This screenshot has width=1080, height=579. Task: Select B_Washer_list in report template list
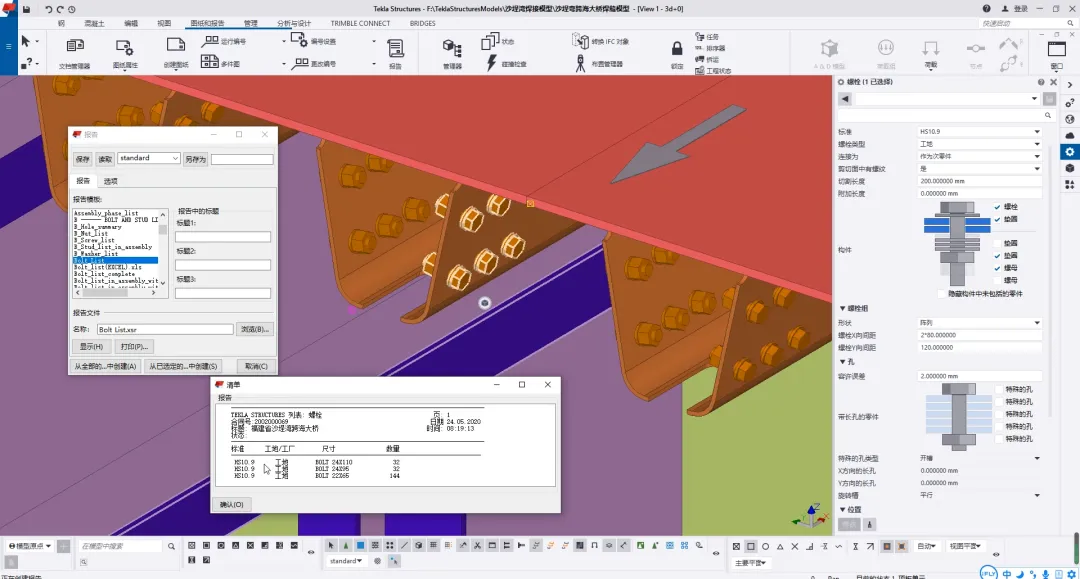tap(96, 253)
